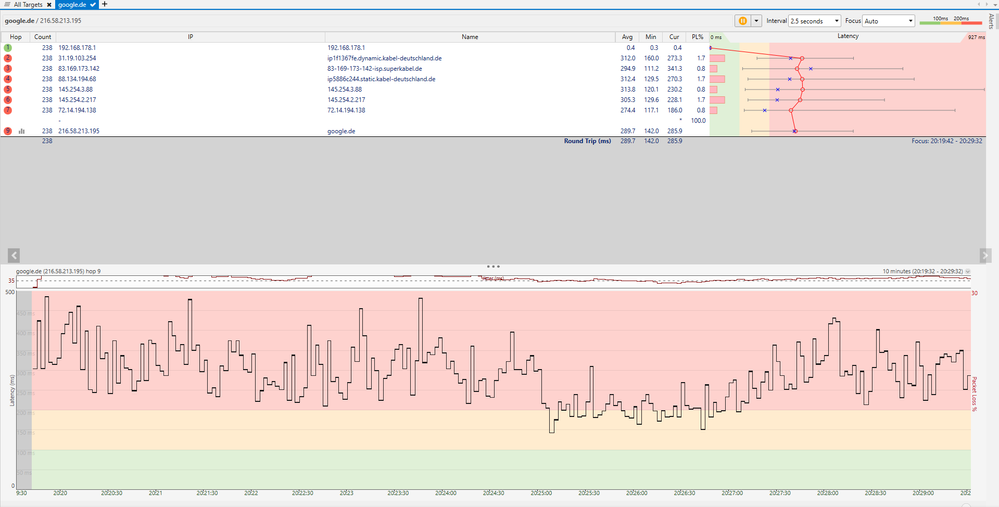The width and height of the screenshot is (999, 507).
Task: Select hop 5 red status icon
Action: 8,90
